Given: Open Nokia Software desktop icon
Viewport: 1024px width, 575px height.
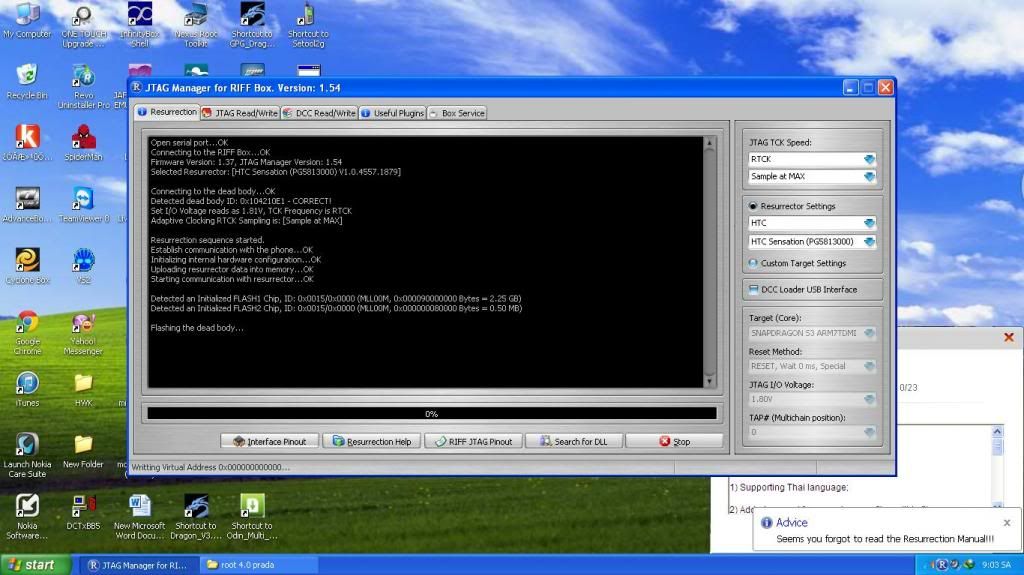Looking at the screenshot, I should [x=27, y=516].
